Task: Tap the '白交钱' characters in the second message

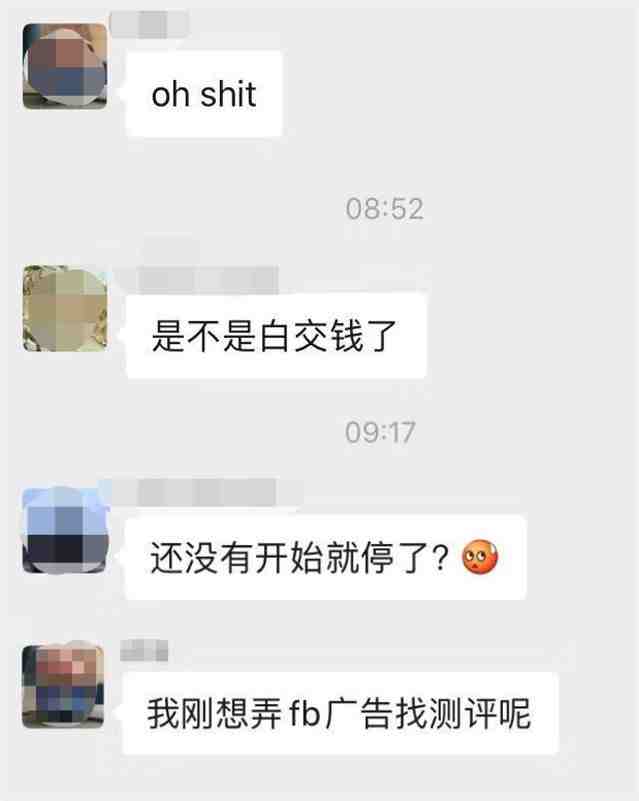Action: [311, 336]
